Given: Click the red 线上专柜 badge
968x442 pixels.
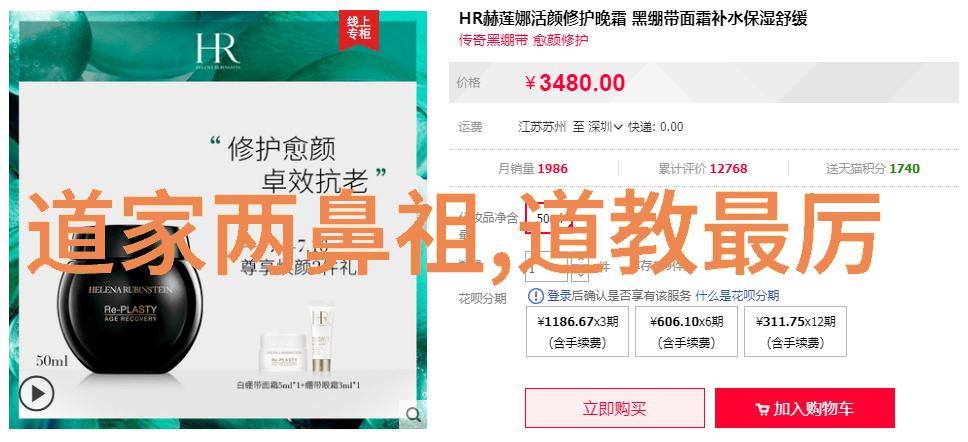Looking at the screenshot, I should point(358,30).
